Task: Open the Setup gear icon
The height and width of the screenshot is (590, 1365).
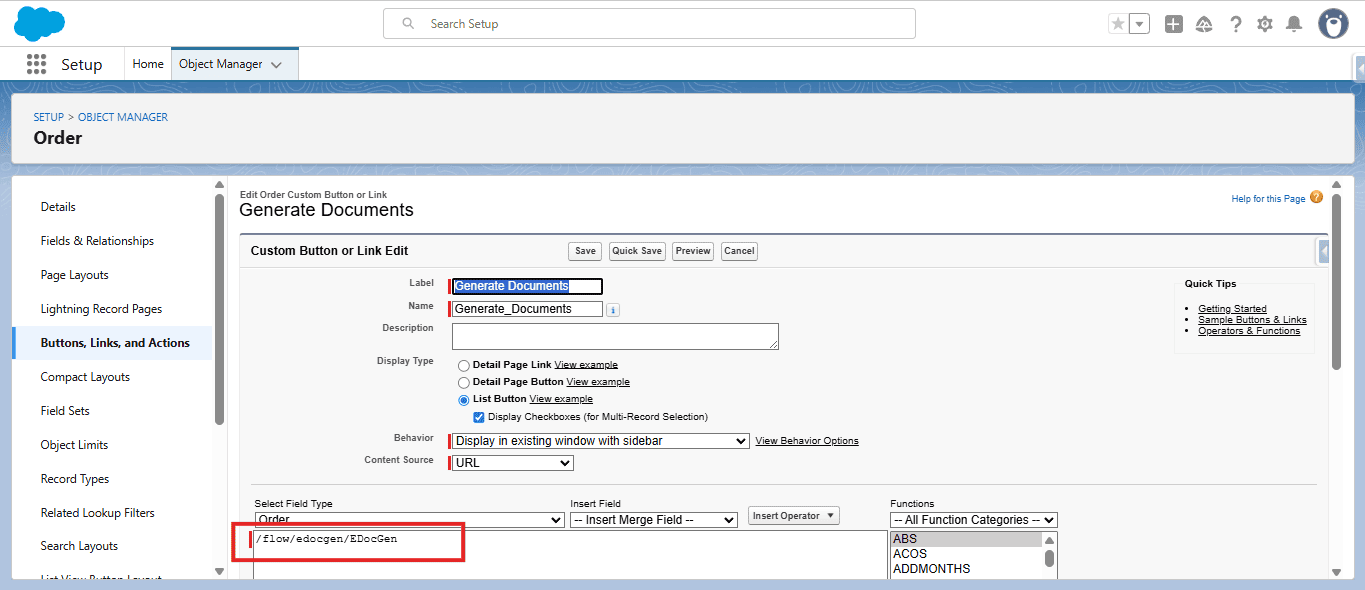Action: (1265, 24)
